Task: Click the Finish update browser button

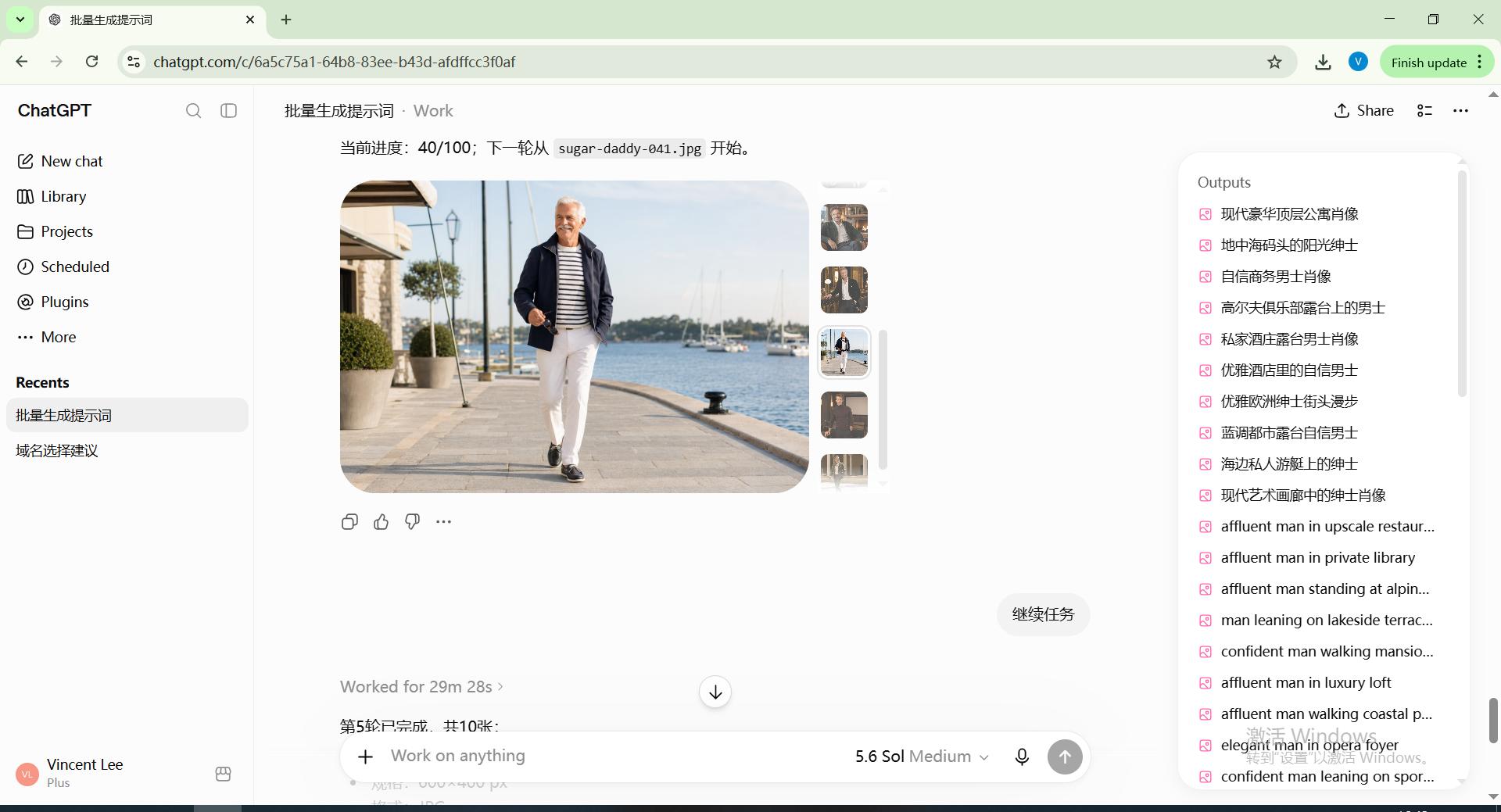Action: click(1437, 63)
